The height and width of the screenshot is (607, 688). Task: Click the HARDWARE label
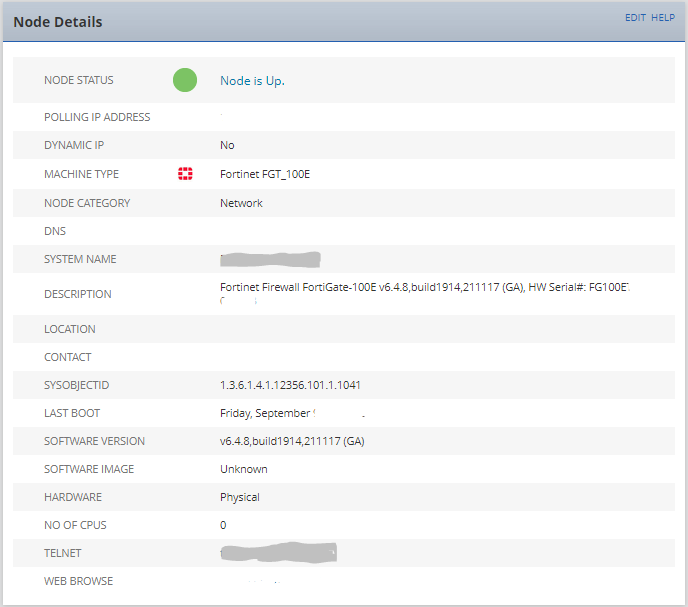click(73, 497)
